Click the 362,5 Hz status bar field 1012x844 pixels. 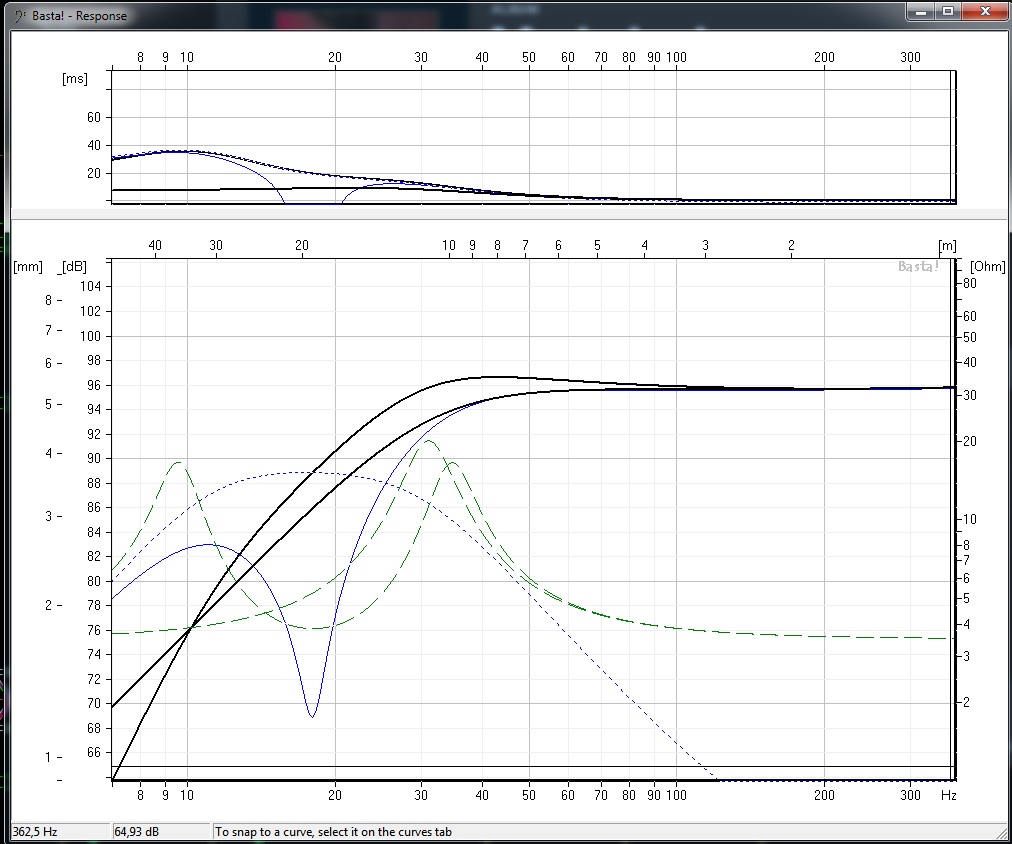58,831
